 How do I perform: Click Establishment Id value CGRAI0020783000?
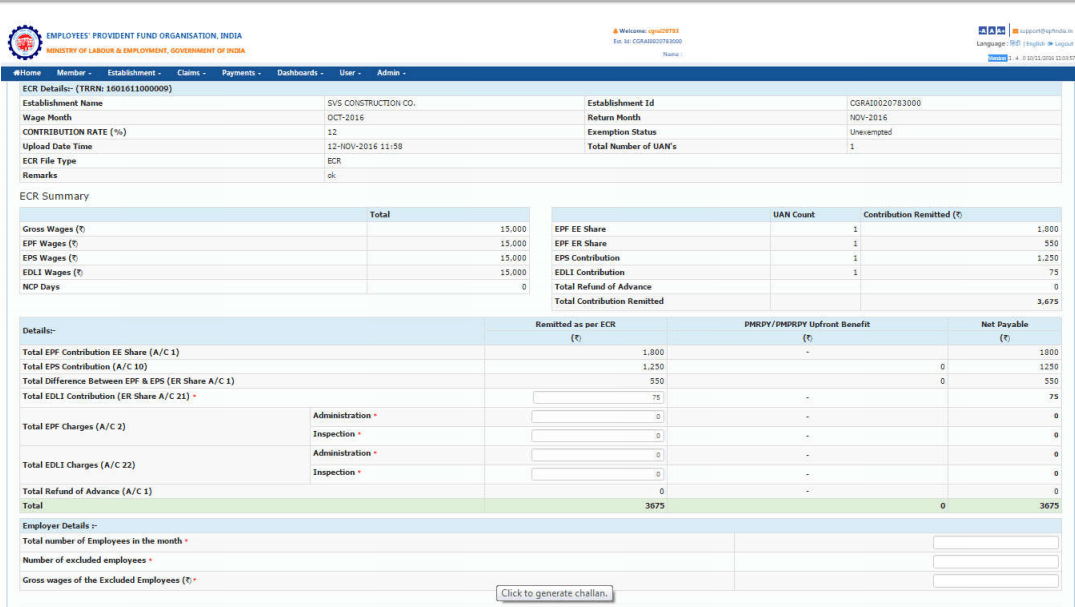pos(885,103)
